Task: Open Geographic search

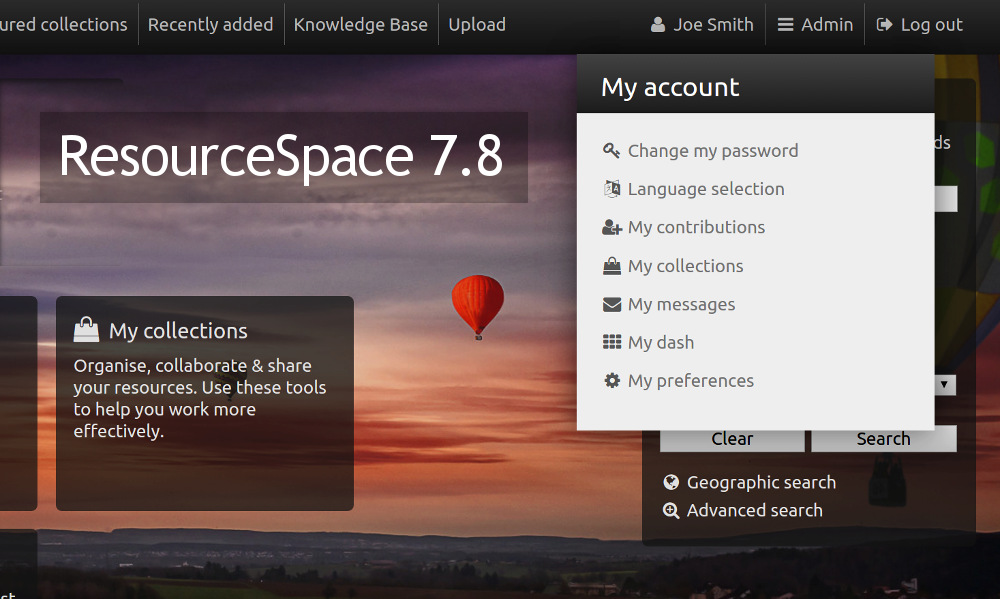Action: (761, 482)
